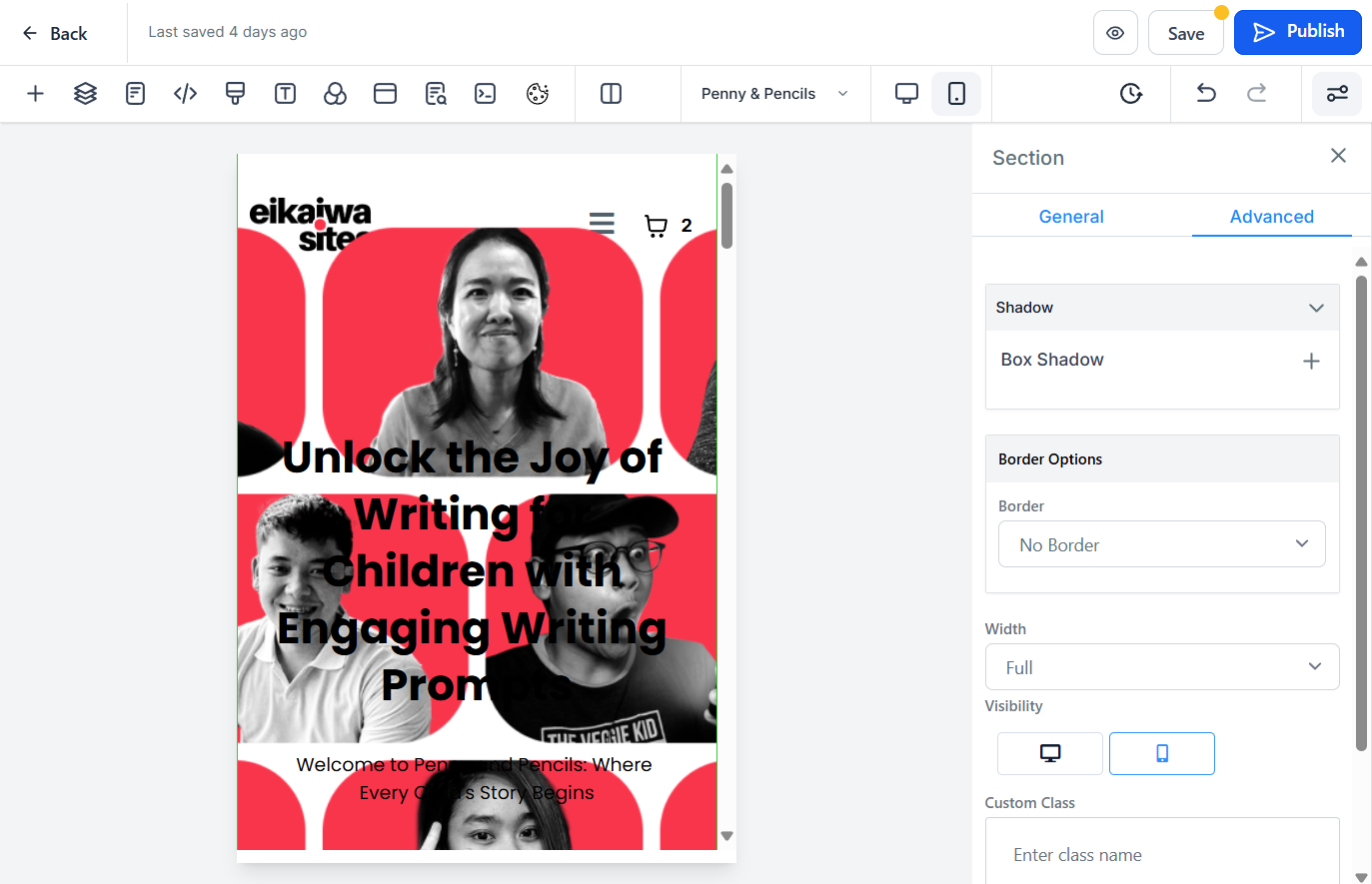The height and width of the screenshot is (884, 1372).
Task: Click the add element plus icon
Action: (x=35, y=94)
